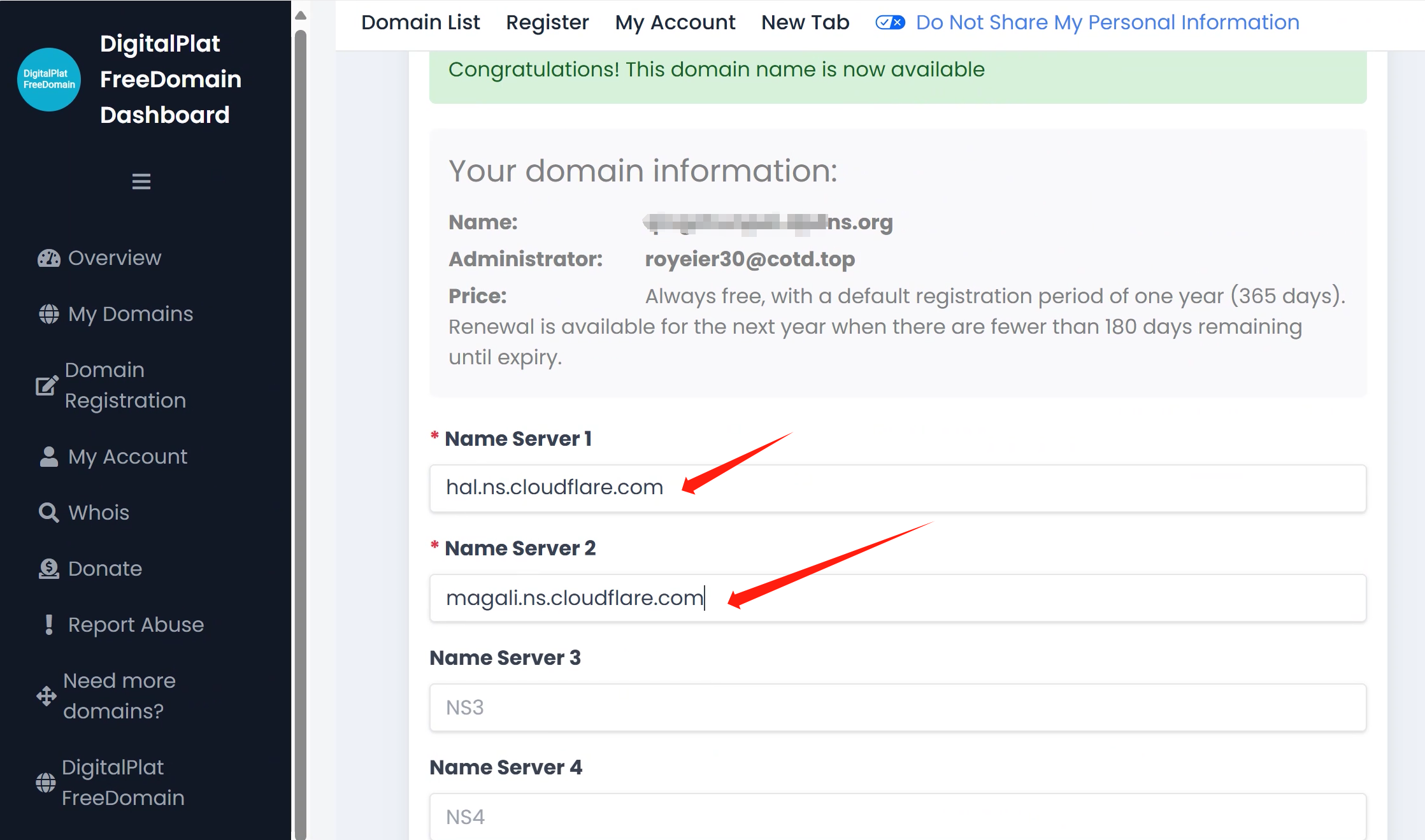Click into the Name Server 3 field
Screen dimensions: 1425x840
point(898,708)
